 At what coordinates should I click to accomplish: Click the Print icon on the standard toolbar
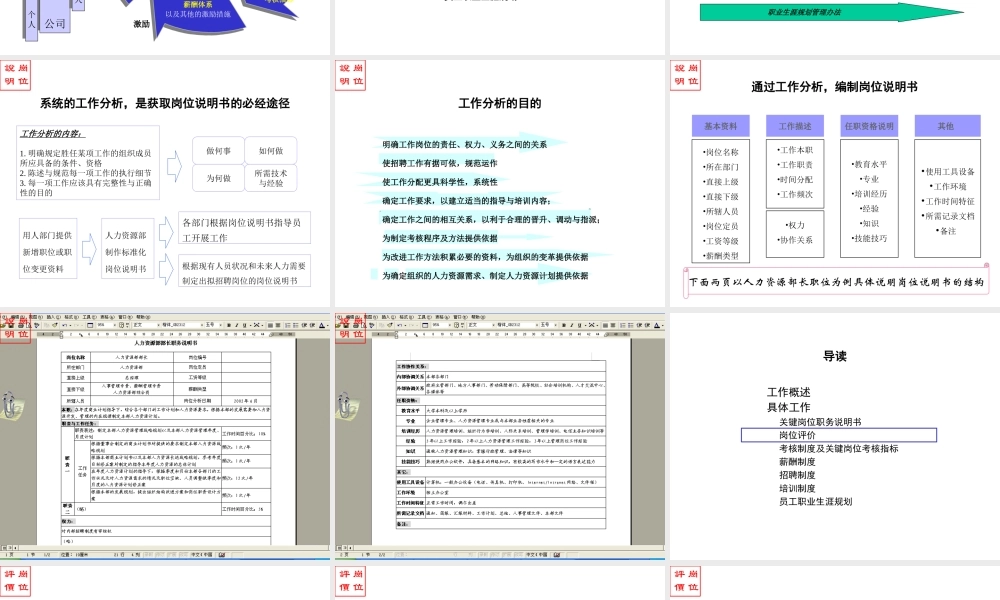[20, 327]
